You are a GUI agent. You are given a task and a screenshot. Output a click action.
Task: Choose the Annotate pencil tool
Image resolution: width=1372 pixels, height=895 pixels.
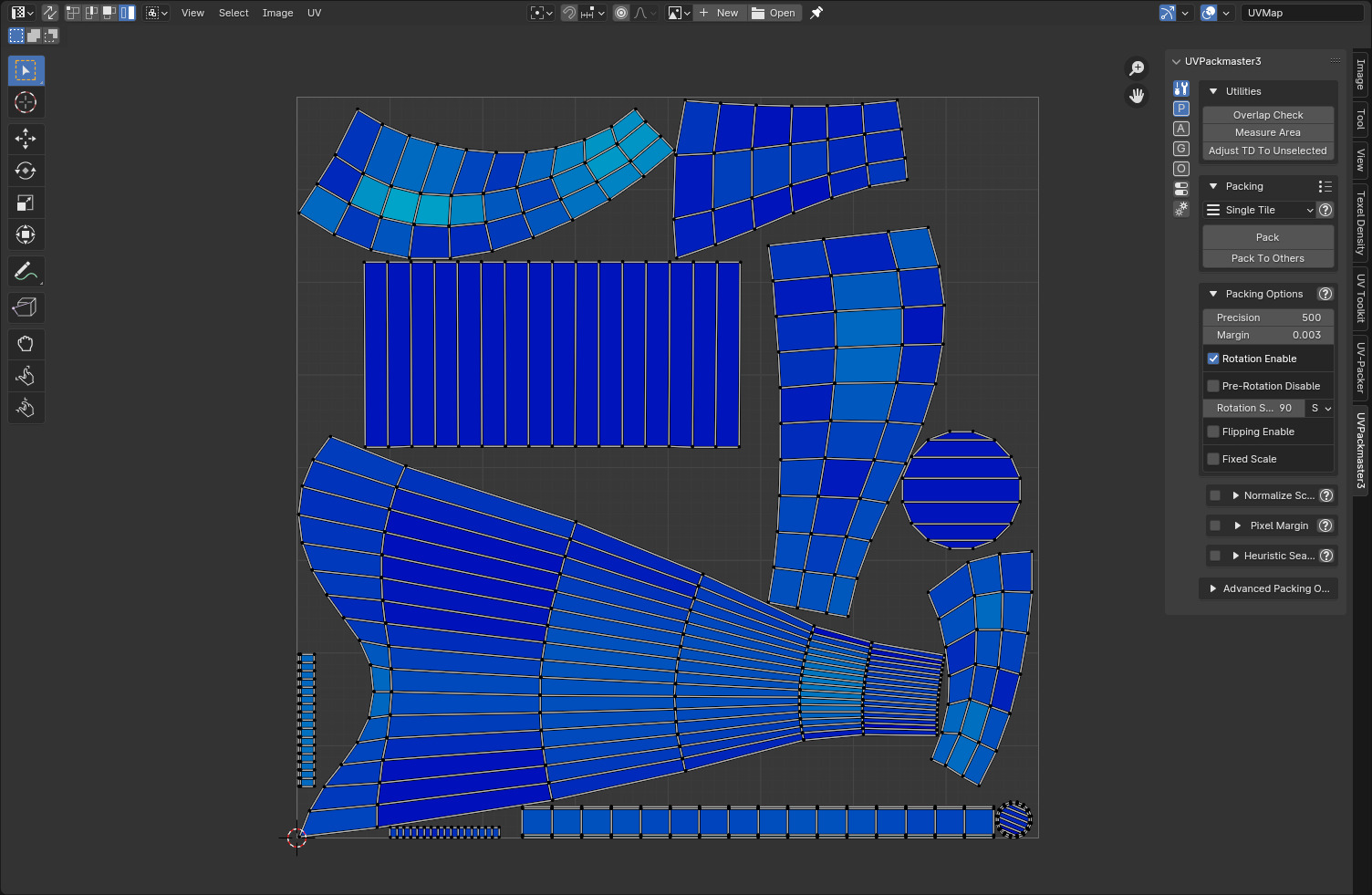tap(26, 271)
